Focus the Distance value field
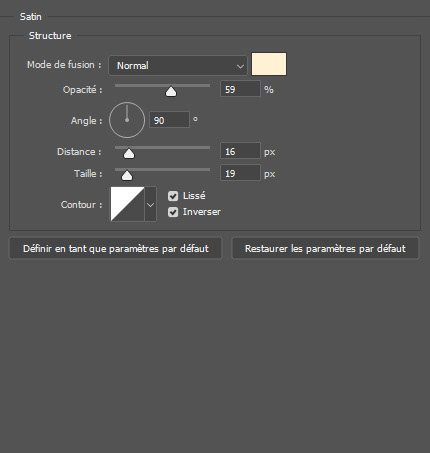Viewport: 430px width, 453px height. [x=240, y=151]
